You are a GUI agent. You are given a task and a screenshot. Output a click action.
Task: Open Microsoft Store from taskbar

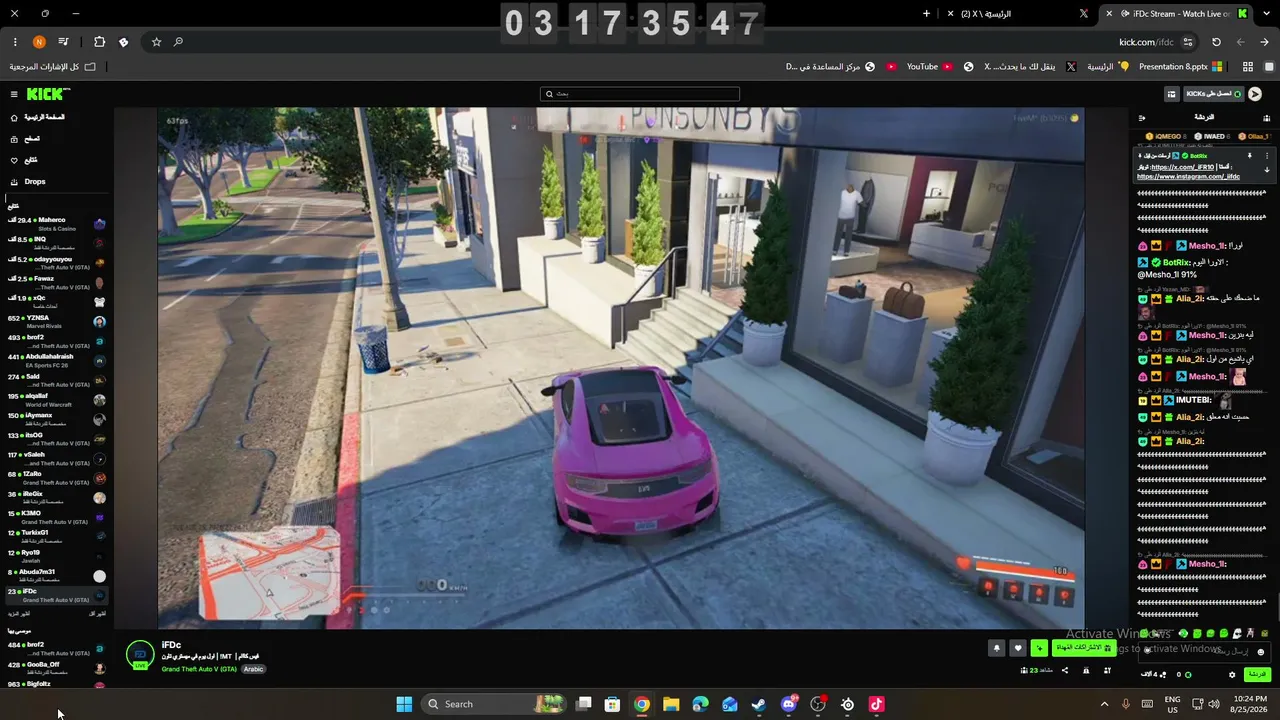(612, 704)
